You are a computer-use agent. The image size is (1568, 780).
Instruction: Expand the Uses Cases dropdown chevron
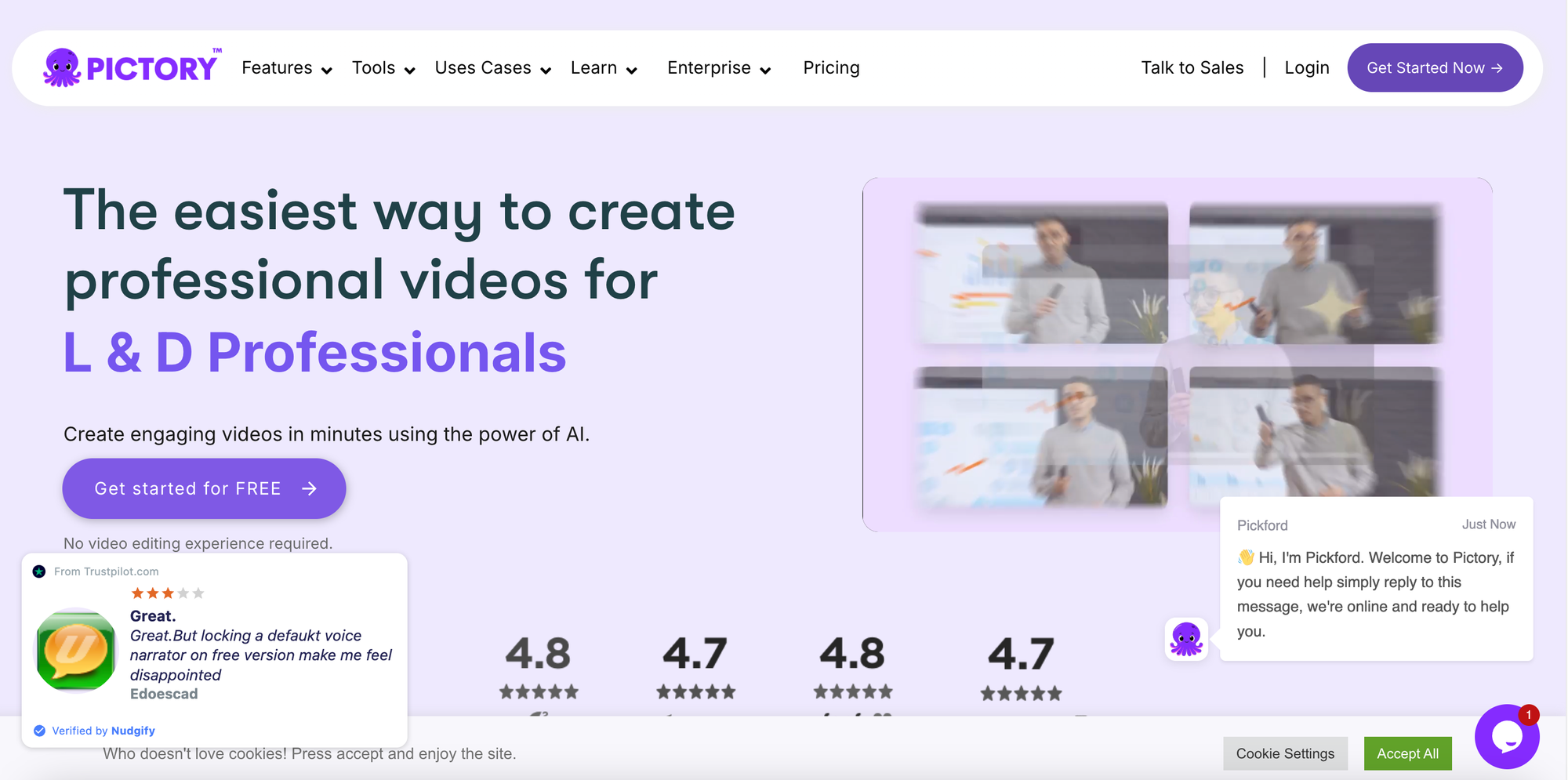(x=546, y=71)
